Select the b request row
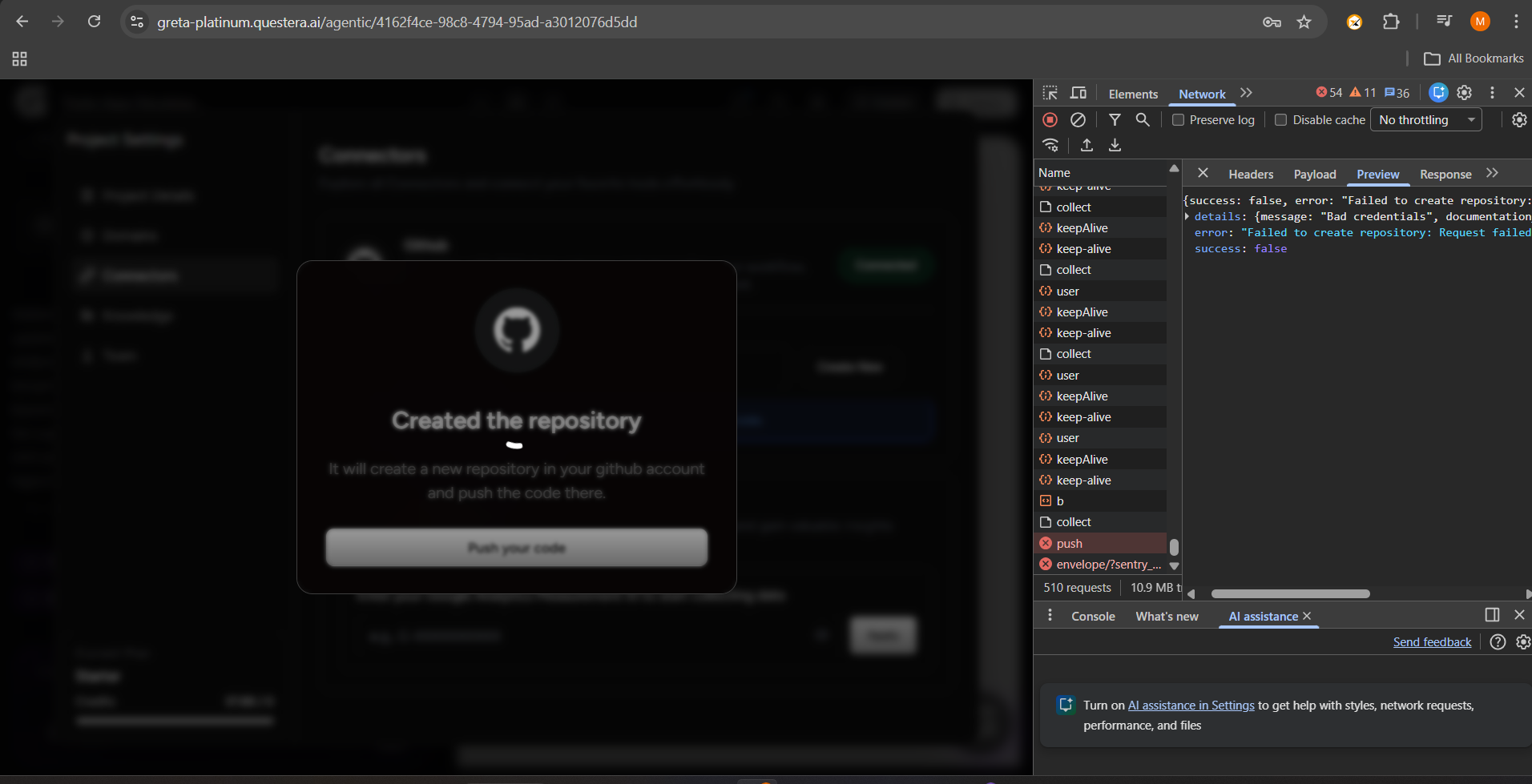This screenshot has width=1532, height=784. tap(1100, 501)
